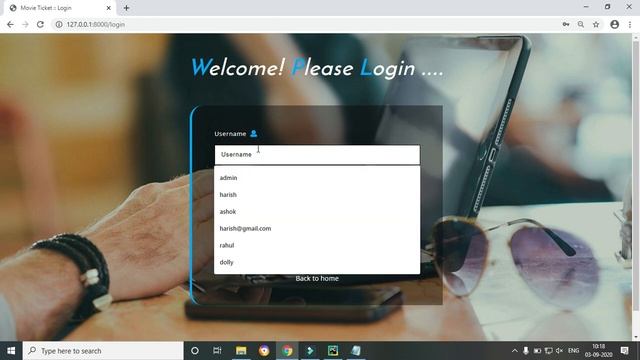Open the notepad-like app on taskbar
640x360 pixels.
tap(356, 351)
